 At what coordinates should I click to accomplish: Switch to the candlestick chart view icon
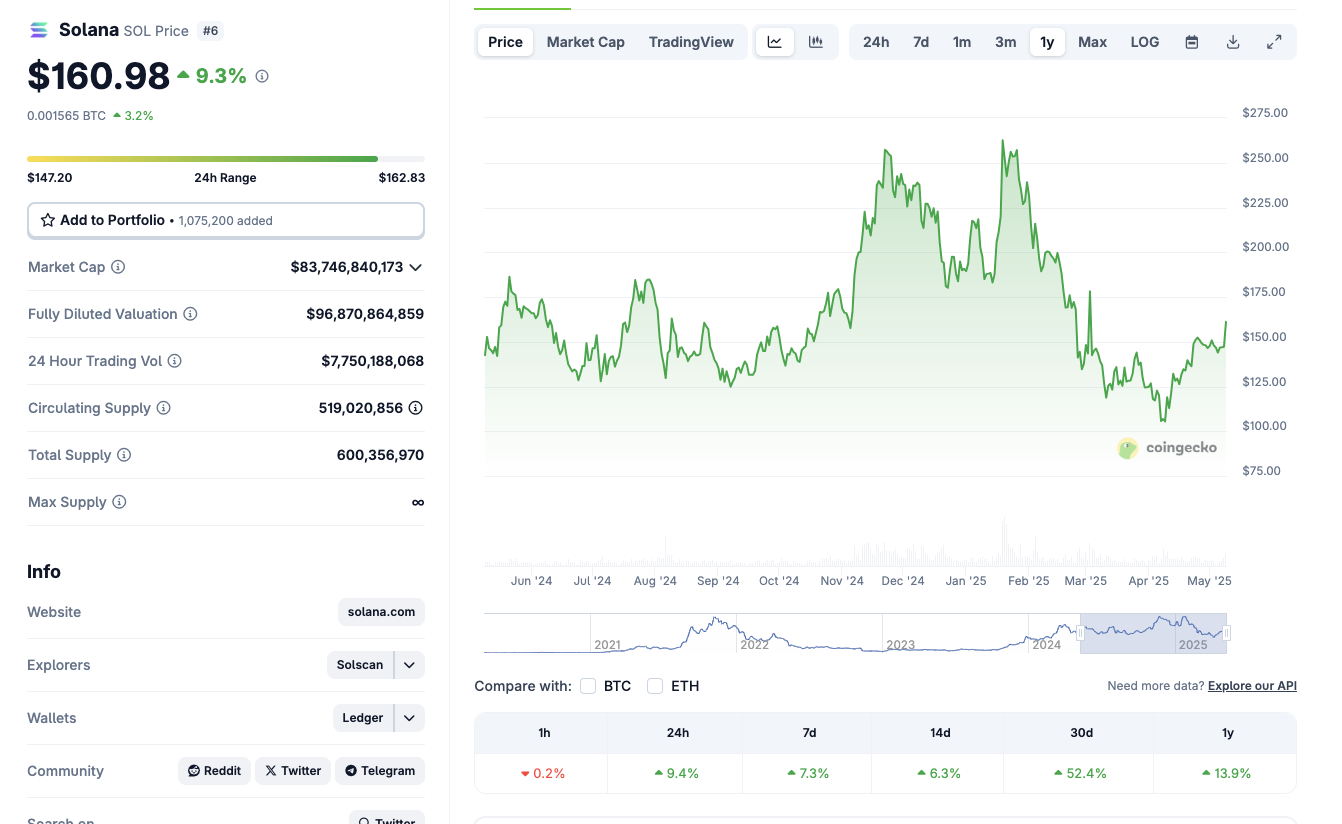[x=816, y=42]
